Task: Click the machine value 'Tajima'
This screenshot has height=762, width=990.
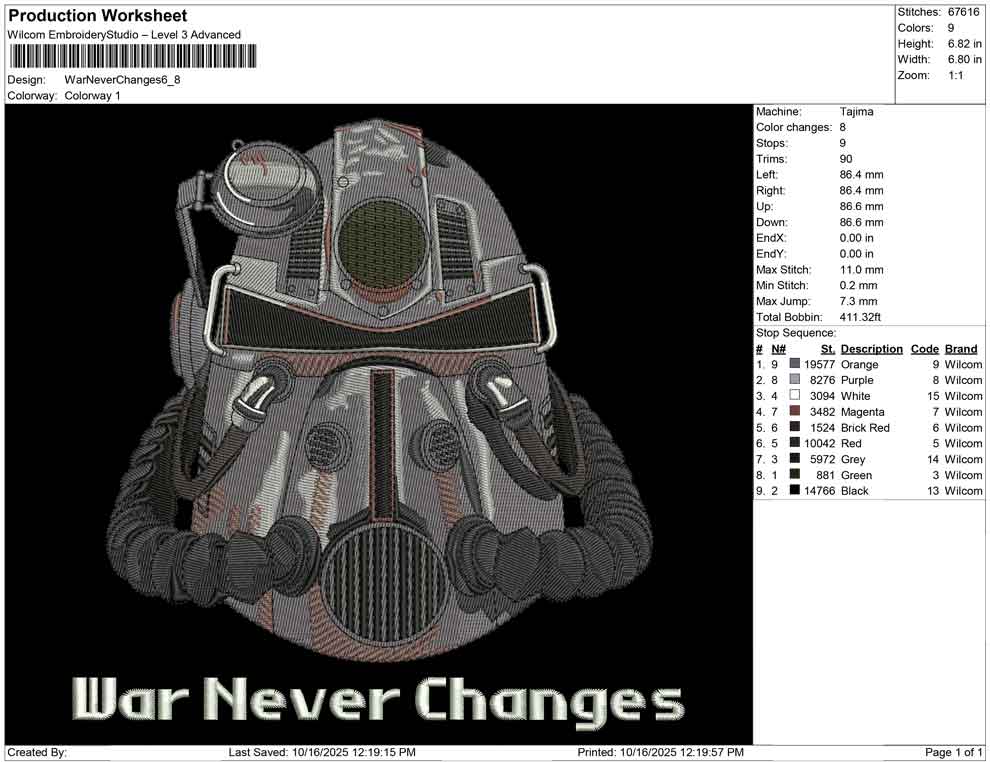Action: [856, 112]
